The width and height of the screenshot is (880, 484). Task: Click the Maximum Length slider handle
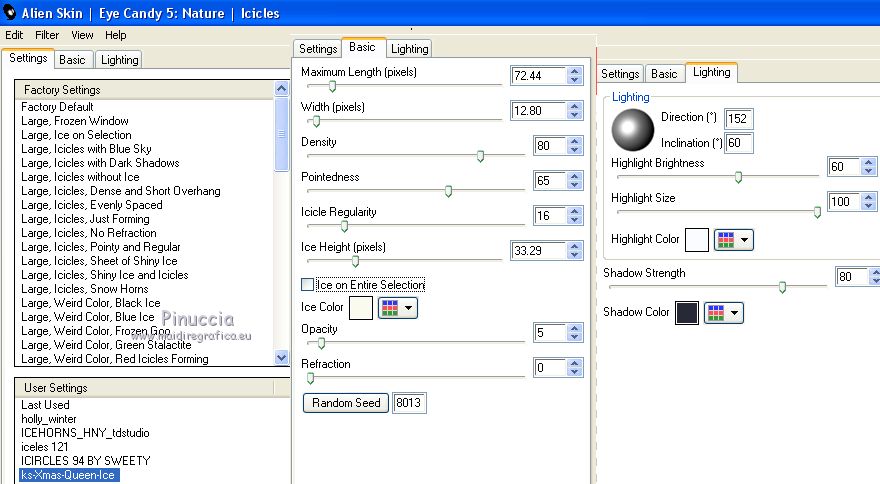click(332, 86)
